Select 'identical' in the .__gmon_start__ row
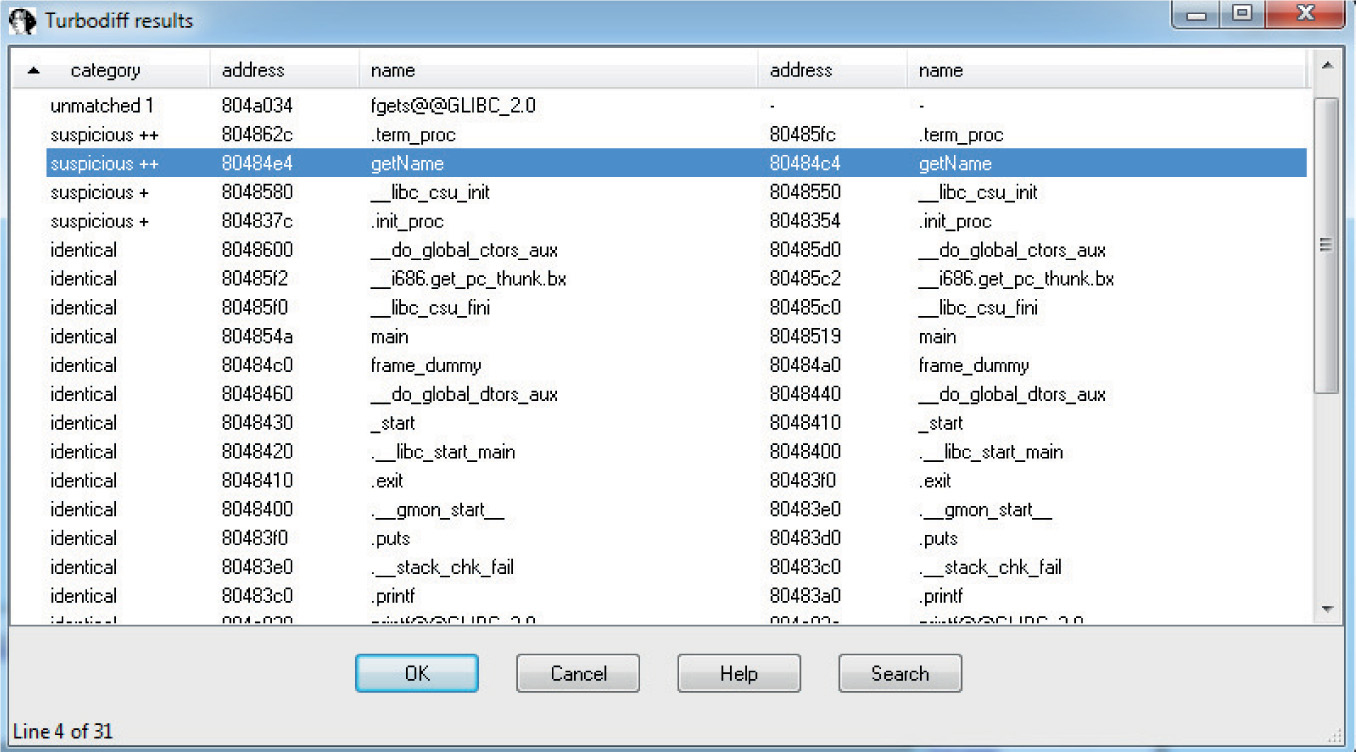The width and height of the screenshot is (1356, 752). (83, 510)
